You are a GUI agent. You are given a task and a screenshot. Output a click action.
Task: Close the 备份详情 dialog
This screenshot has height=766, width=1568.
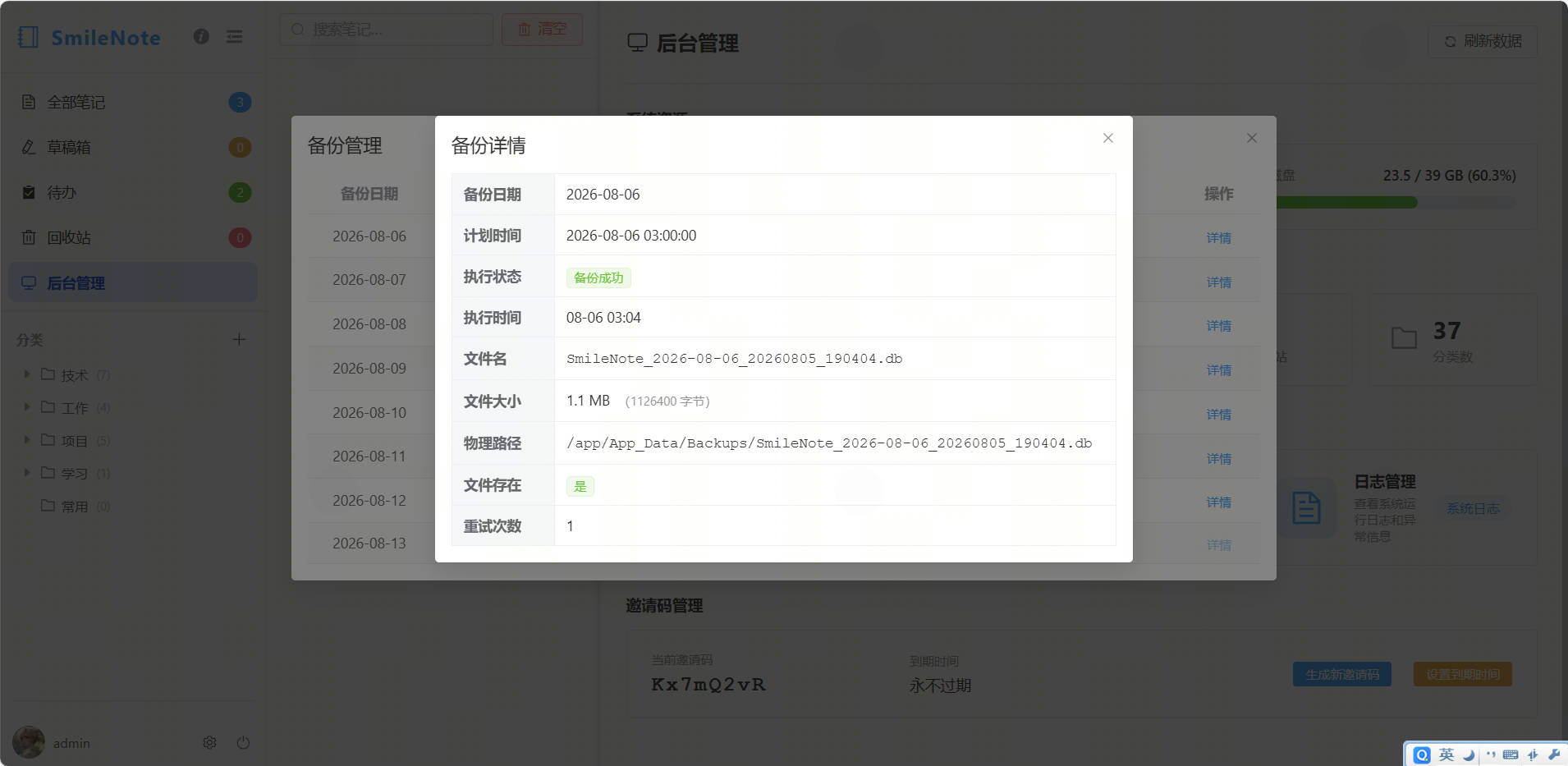click(1107, 138)
